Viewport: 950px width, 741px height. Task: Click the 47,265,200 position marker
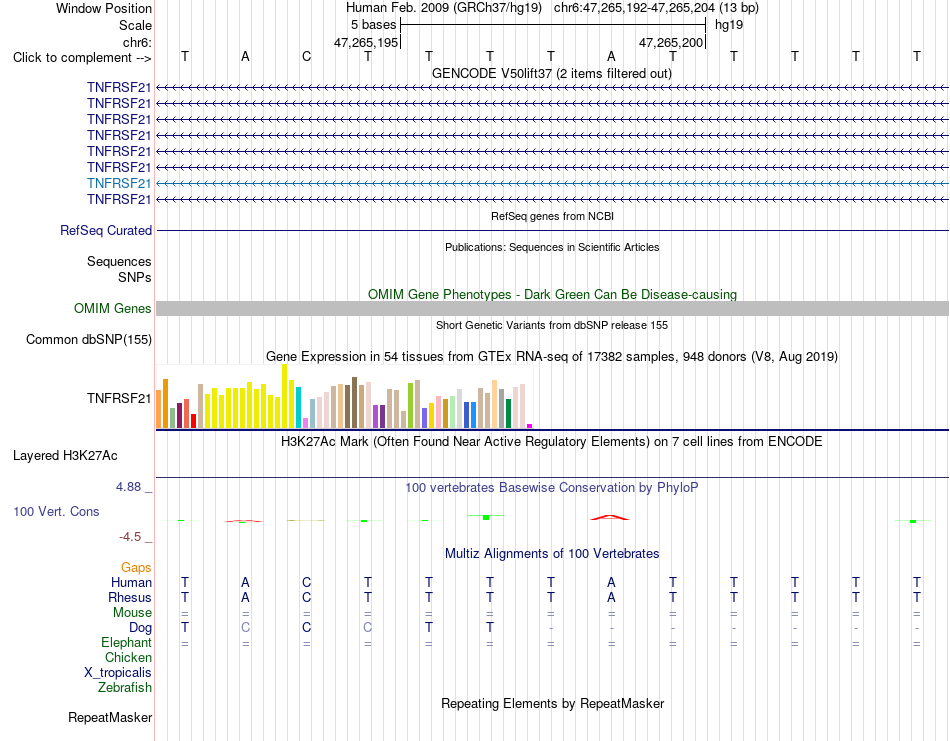click(x=671, y=42)
